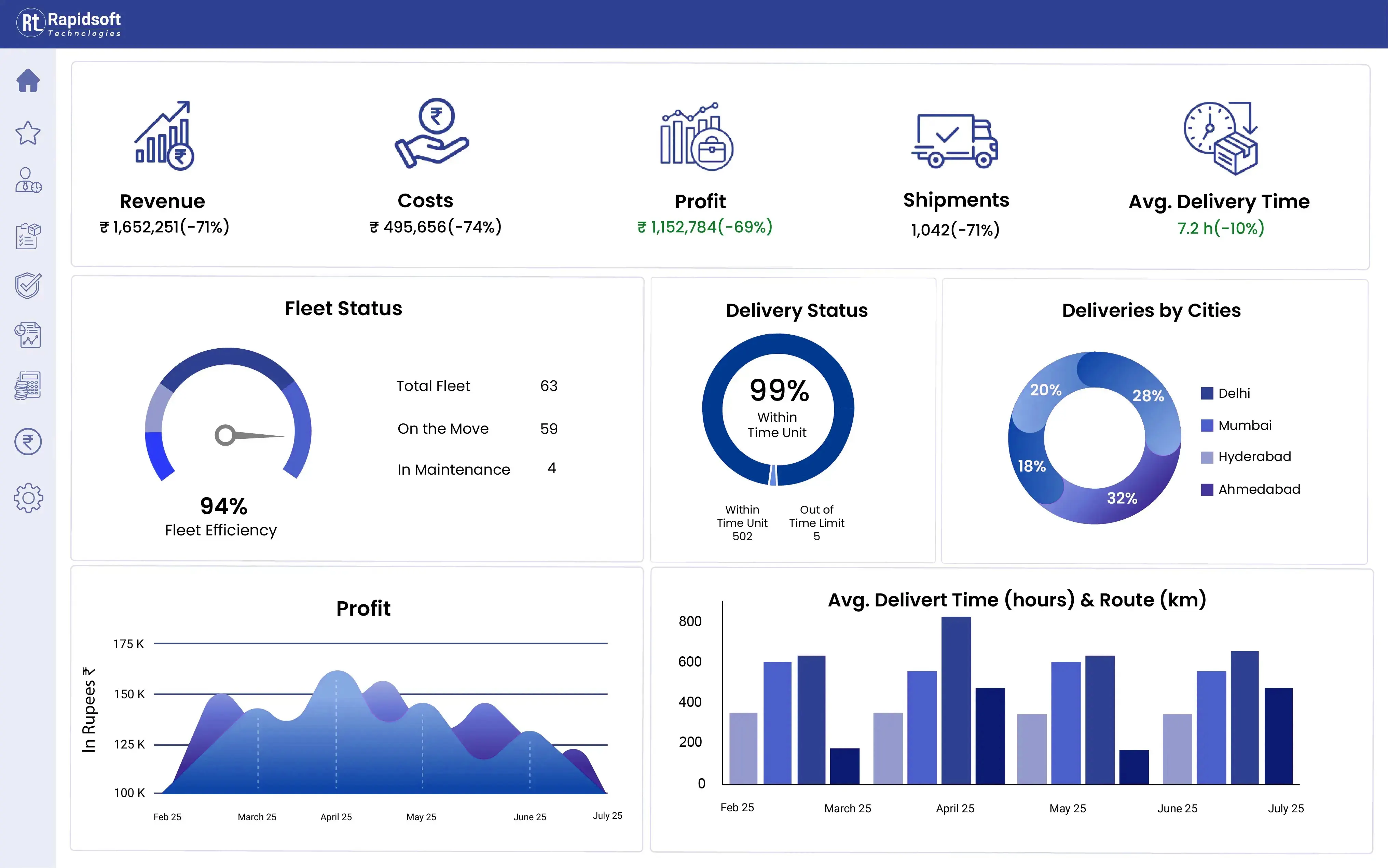Click the delivery time value 7.2 h(-10%)
Screen dimensions: 1388x868
(x=1221, y=228)
